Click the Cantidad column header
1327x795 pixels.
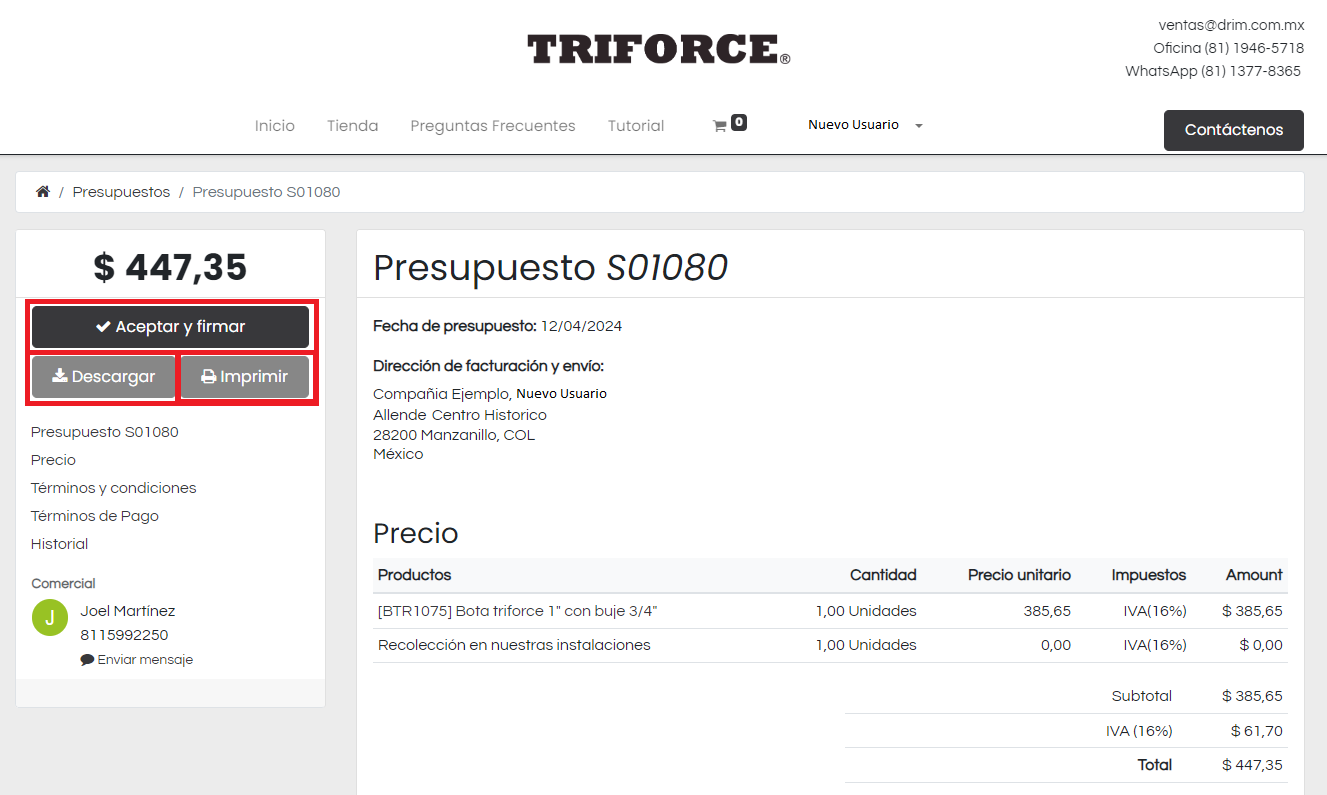(883, 575)
